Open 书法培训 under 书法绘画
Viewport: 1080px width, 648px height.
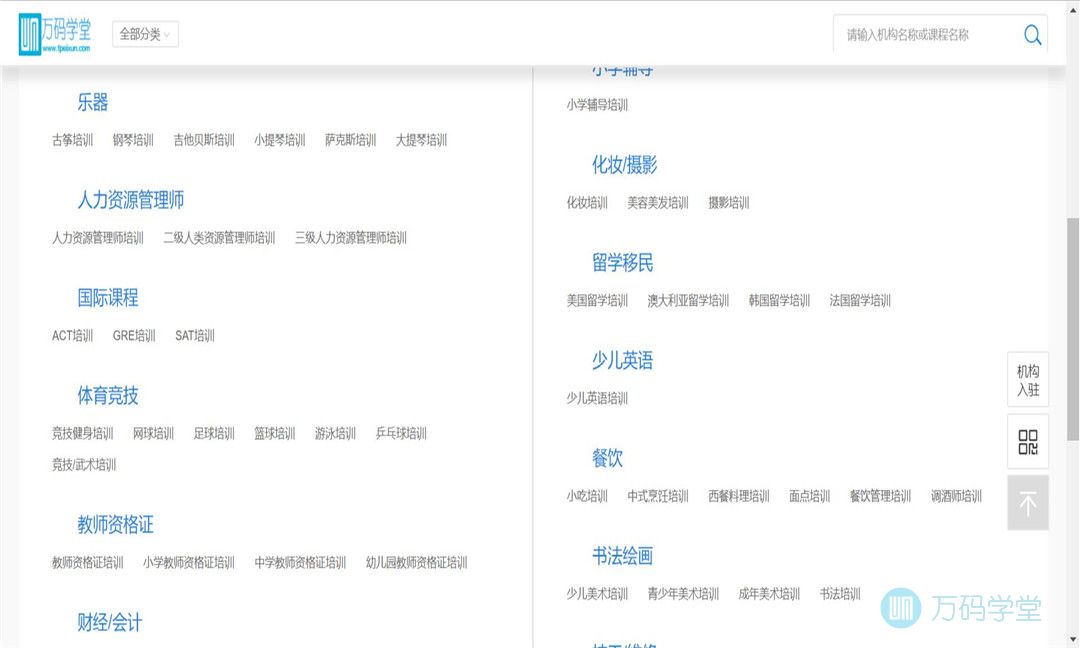tap(840, 594)
